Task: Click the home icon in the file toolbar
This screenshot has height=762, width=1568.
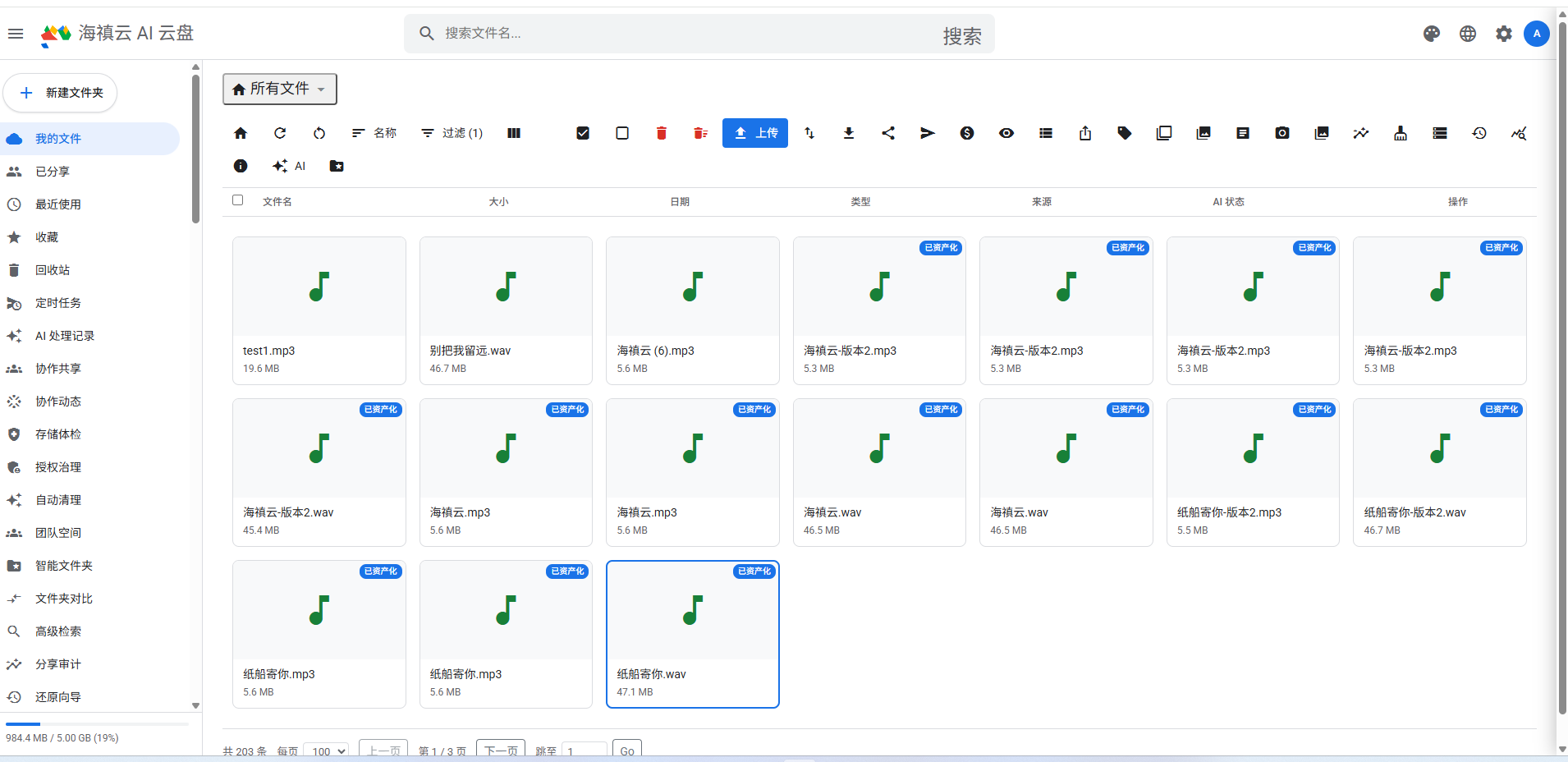Action: (241, 133)
